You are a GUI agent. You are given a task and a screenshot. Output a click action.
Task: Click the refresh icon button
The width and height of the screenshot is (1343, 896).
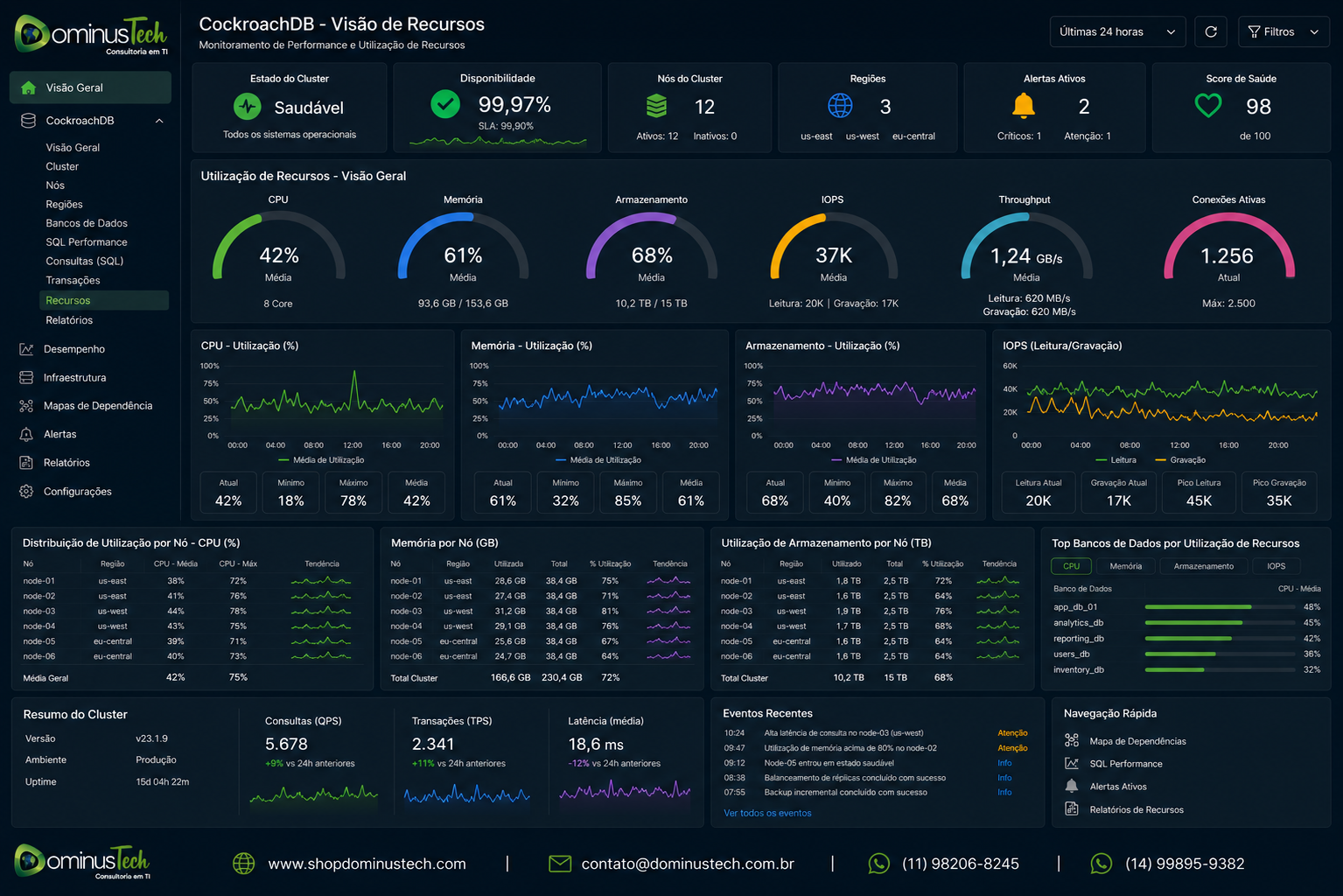coord(1211,31)
